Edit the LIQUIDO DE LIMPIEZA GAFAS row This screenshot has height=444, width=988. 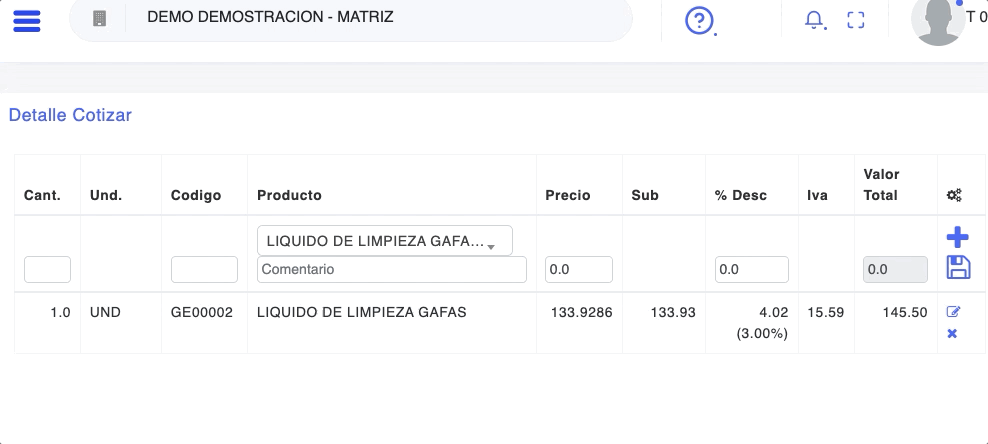952,312
